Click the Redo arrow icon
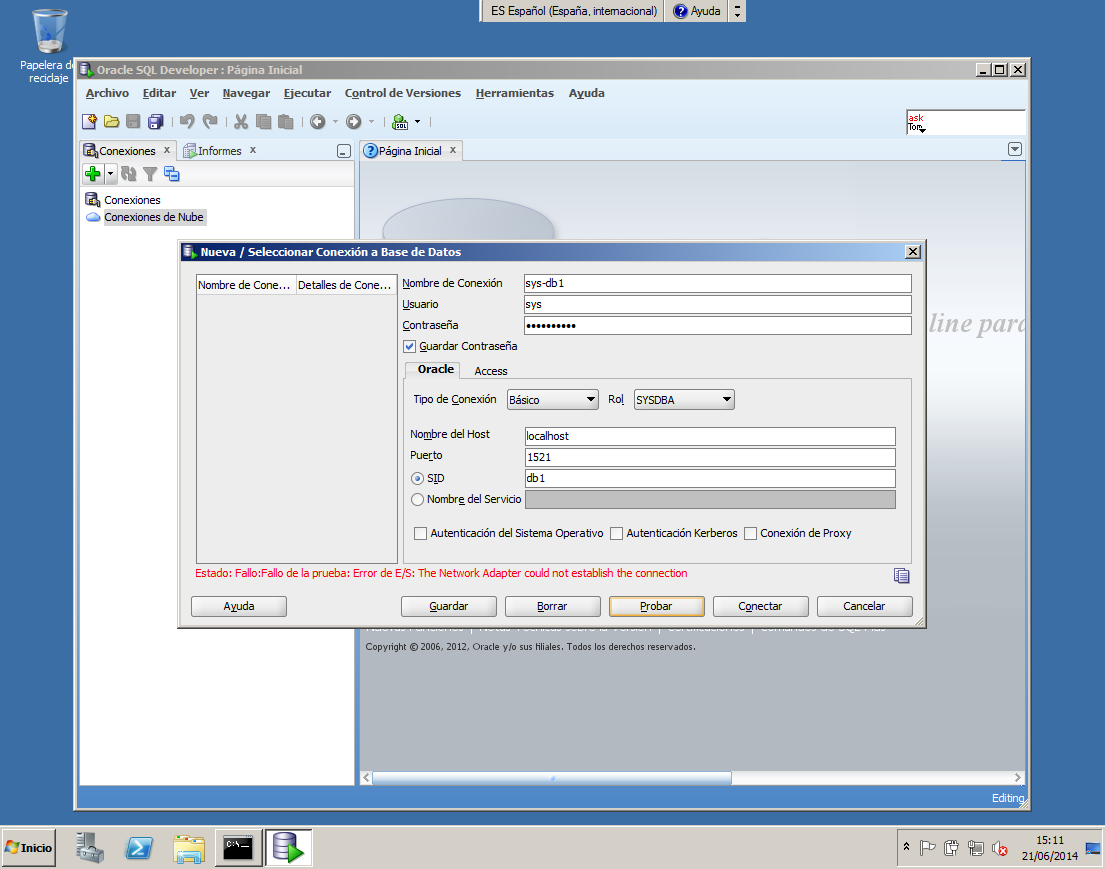This screenshot has height=869, width=1105. (x=210, y=122)
